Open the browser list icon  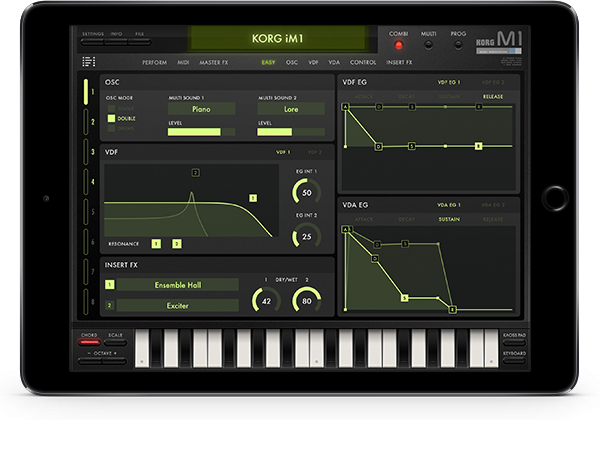click(x=89, y=62)
